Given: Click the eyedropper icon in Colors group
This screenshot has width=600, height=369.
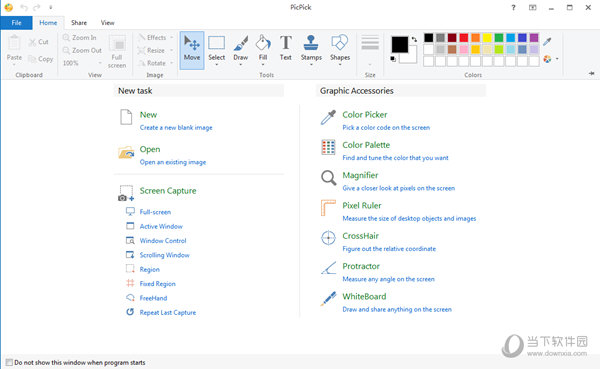Looking at the screenshot, I should pyautogui.click(x=548, y=41).
